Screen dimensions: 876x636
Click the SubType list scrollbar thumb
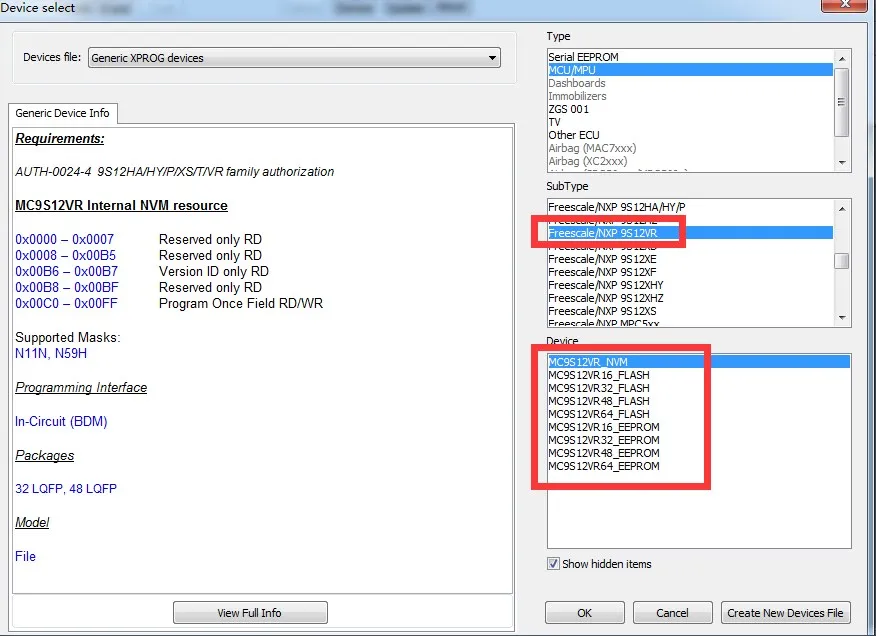pyautogui.click(x=841, y=261)
